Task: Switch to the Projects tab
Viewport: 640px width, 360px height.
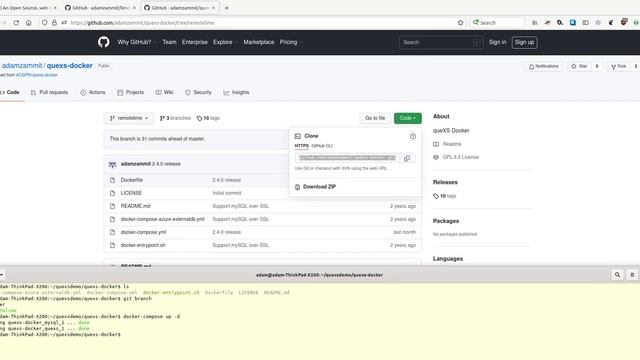Action: click(x=131, y=93)
